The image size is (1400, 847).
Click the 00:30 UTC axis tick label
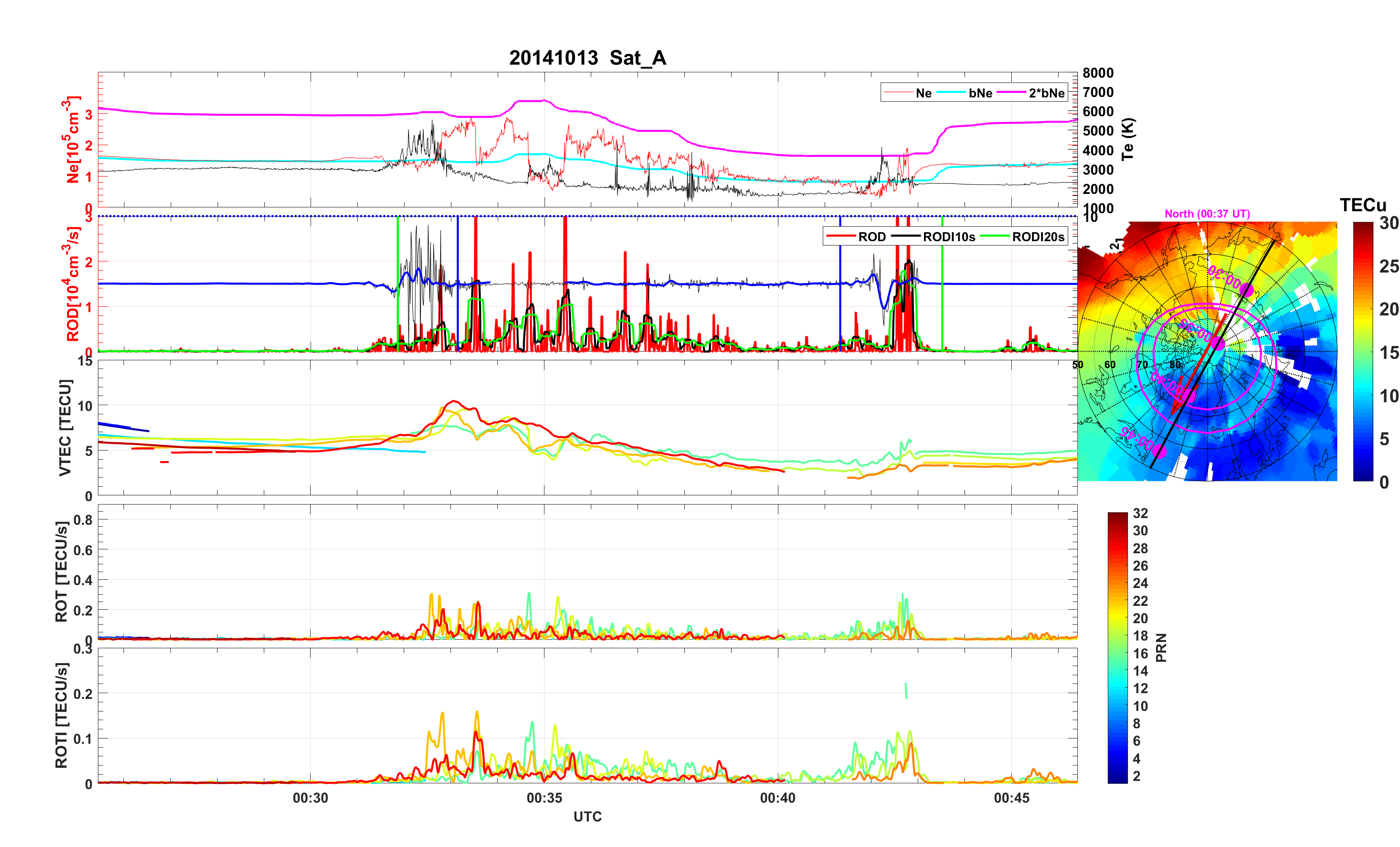[x=310, y=797]
